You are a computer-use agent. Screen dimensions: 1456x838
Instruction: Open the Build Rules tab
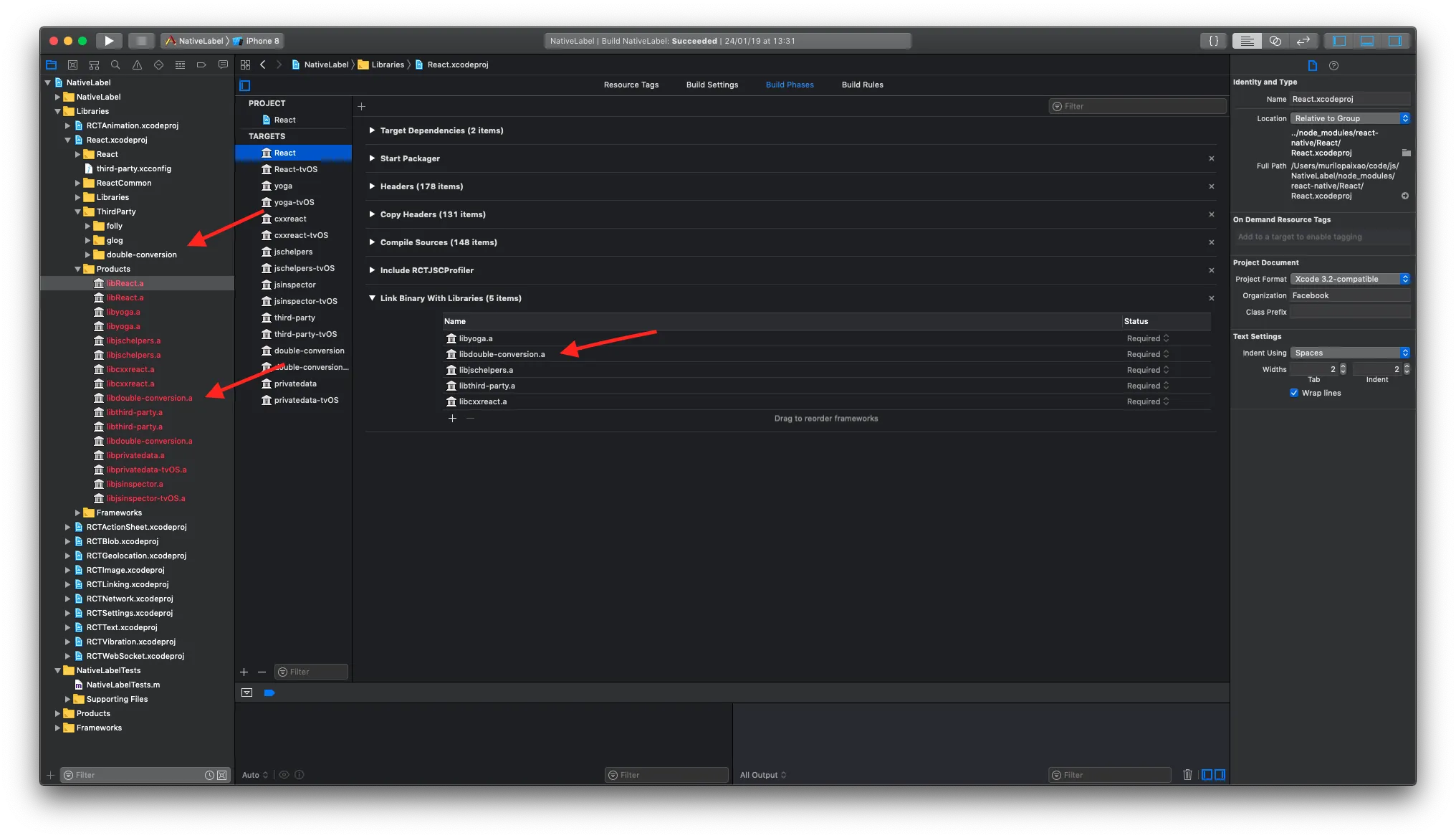pyautogui.click(x=862, y=85)
